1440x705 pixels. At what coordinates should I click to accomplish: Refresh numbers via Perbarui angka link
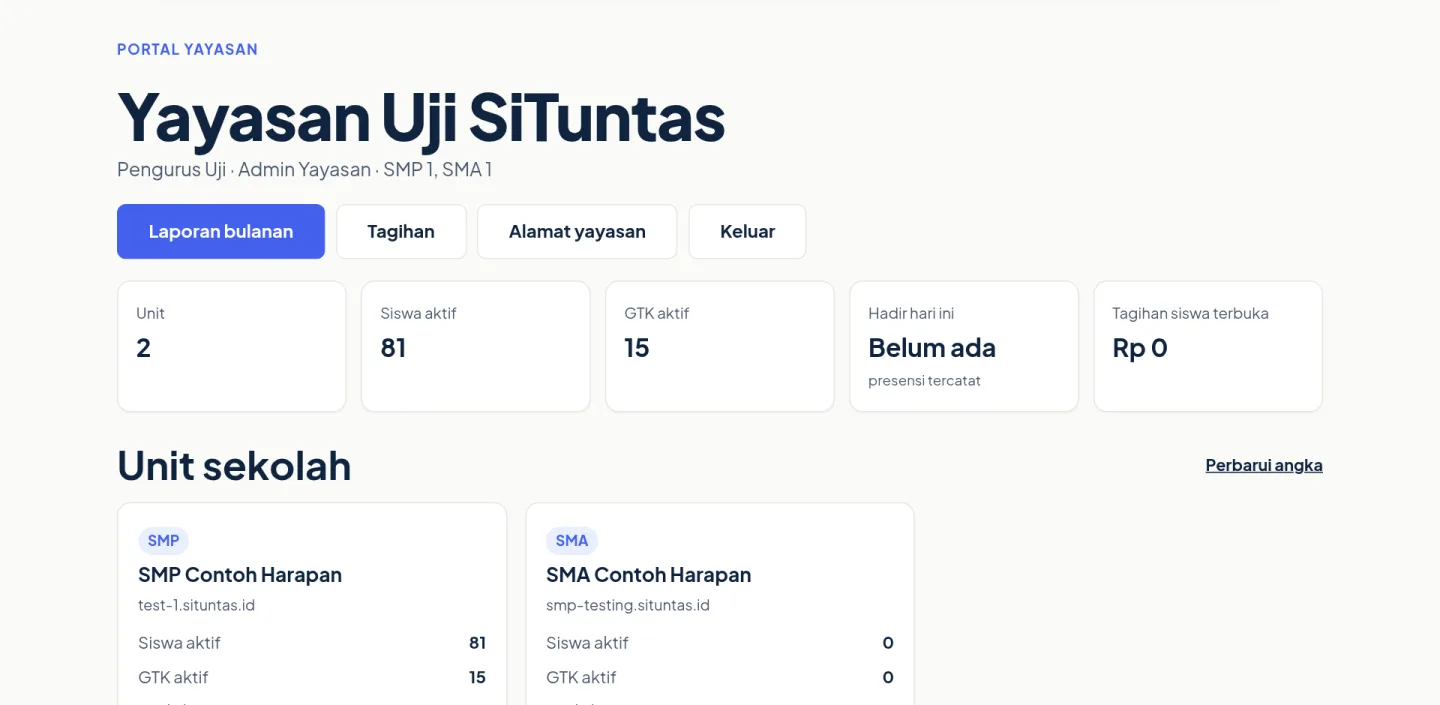click(x=1264, y=465)
